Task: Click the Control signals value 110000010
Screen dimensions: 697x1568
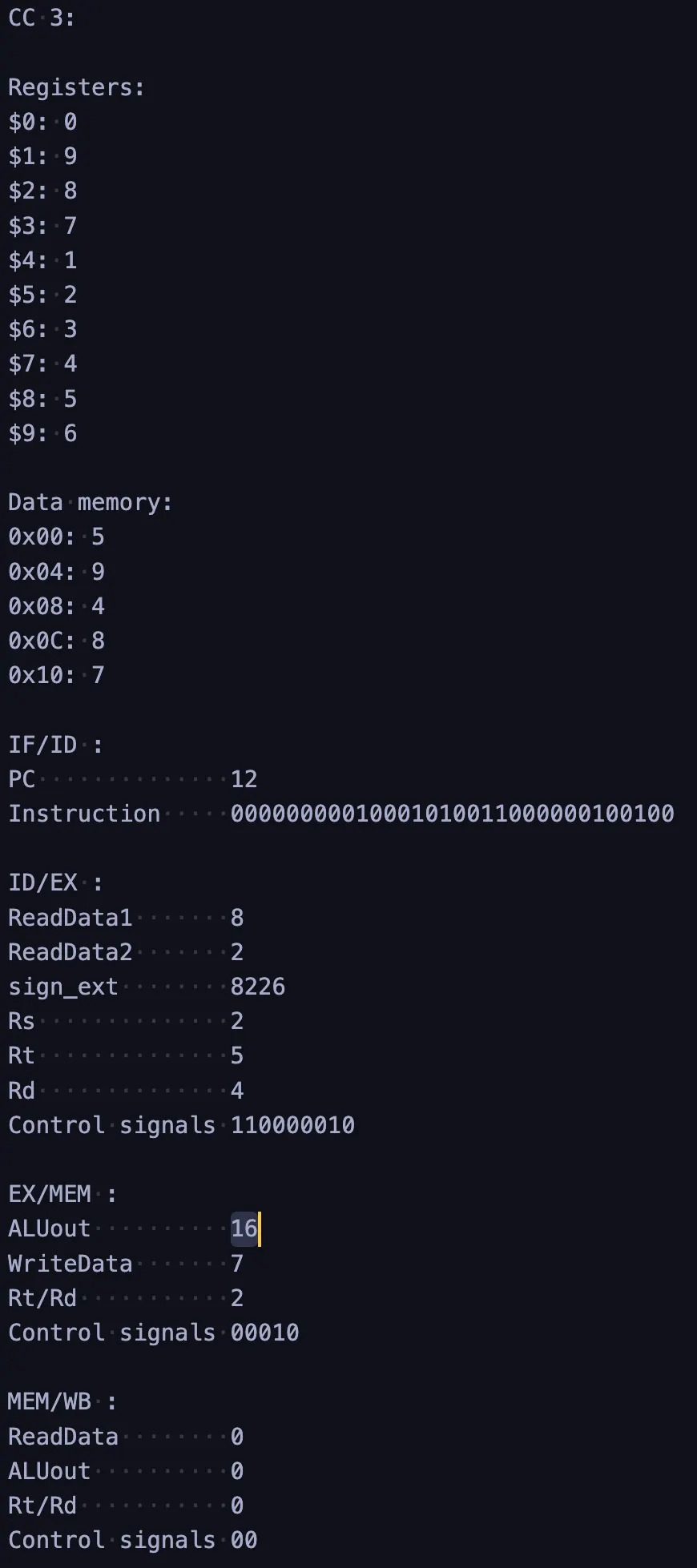Action: click(292, 1125)
